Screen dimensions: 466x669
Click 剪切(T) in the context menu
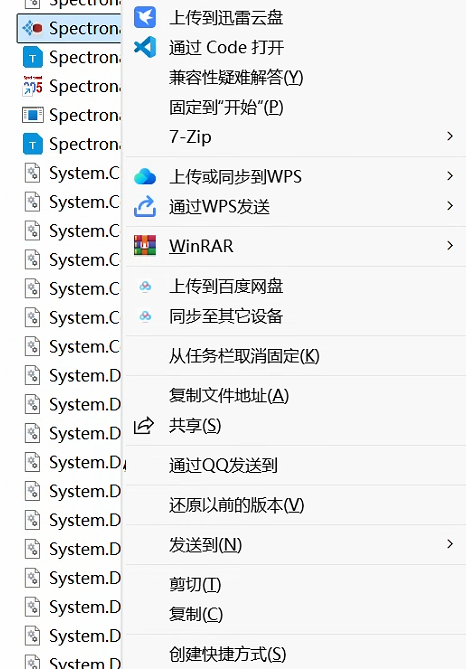(x=195, y=584)
